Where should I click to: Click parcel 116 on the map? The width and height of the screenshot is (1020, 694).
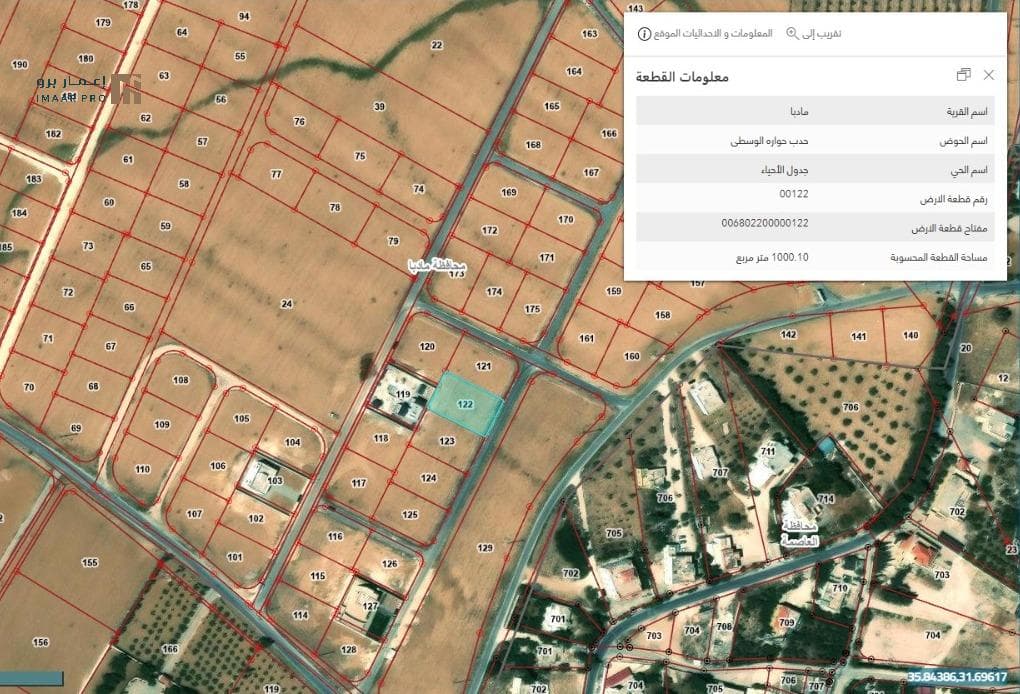336,537
